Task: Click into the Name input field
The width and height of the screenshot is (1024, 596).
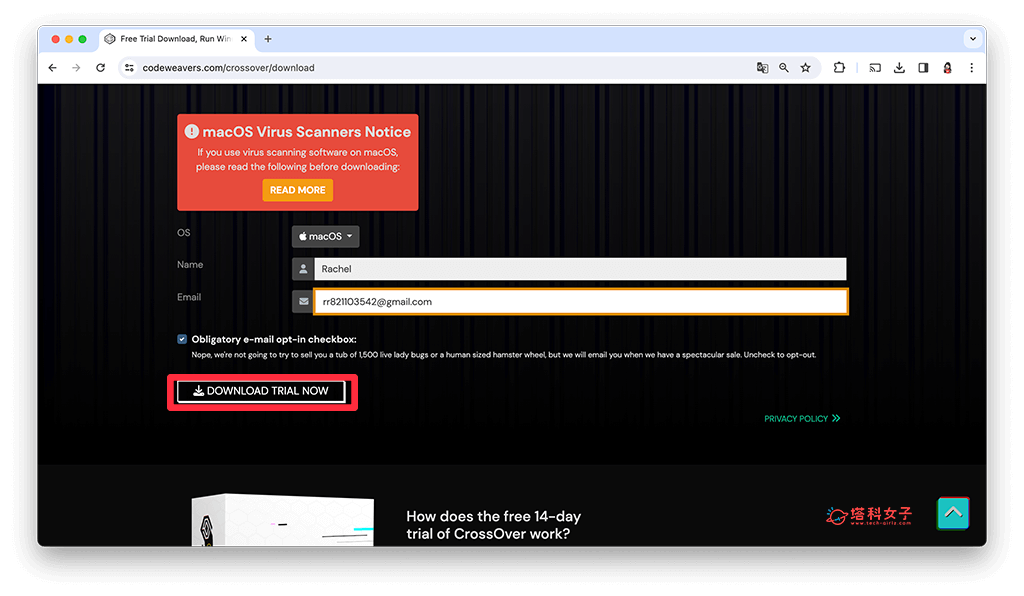Action: point(580,269)
